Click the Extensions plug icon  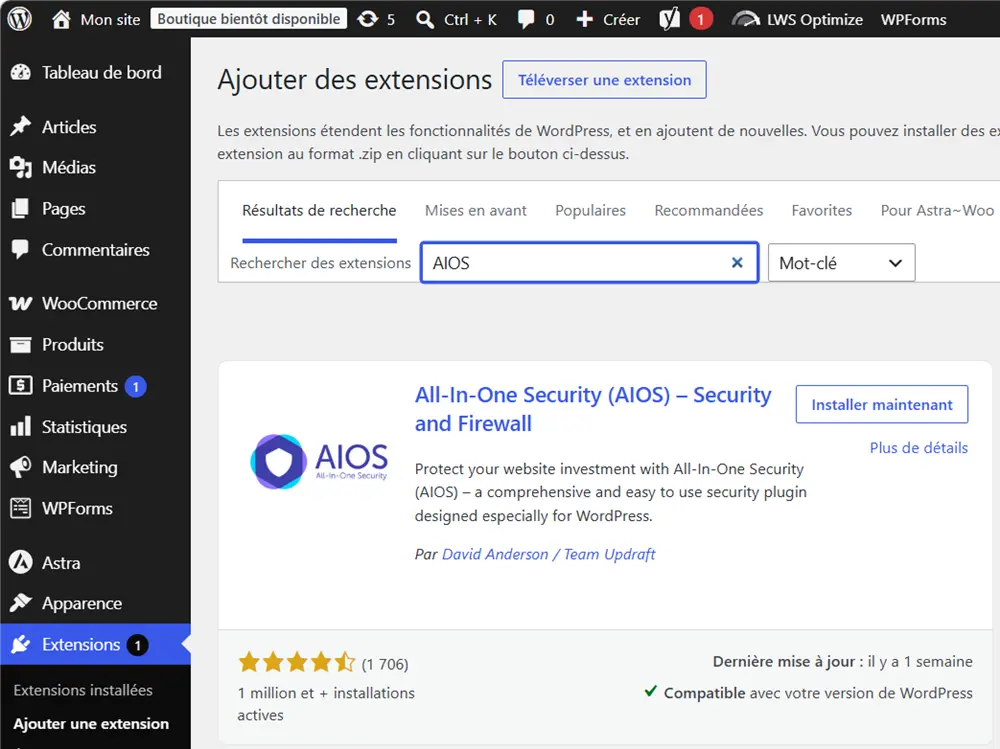(20, 644)
